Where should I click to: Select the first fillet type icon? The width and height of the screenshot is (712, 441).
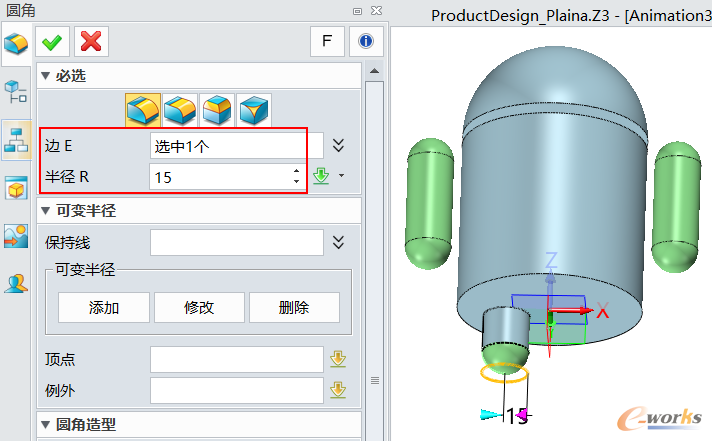click(x=143, y=109)
